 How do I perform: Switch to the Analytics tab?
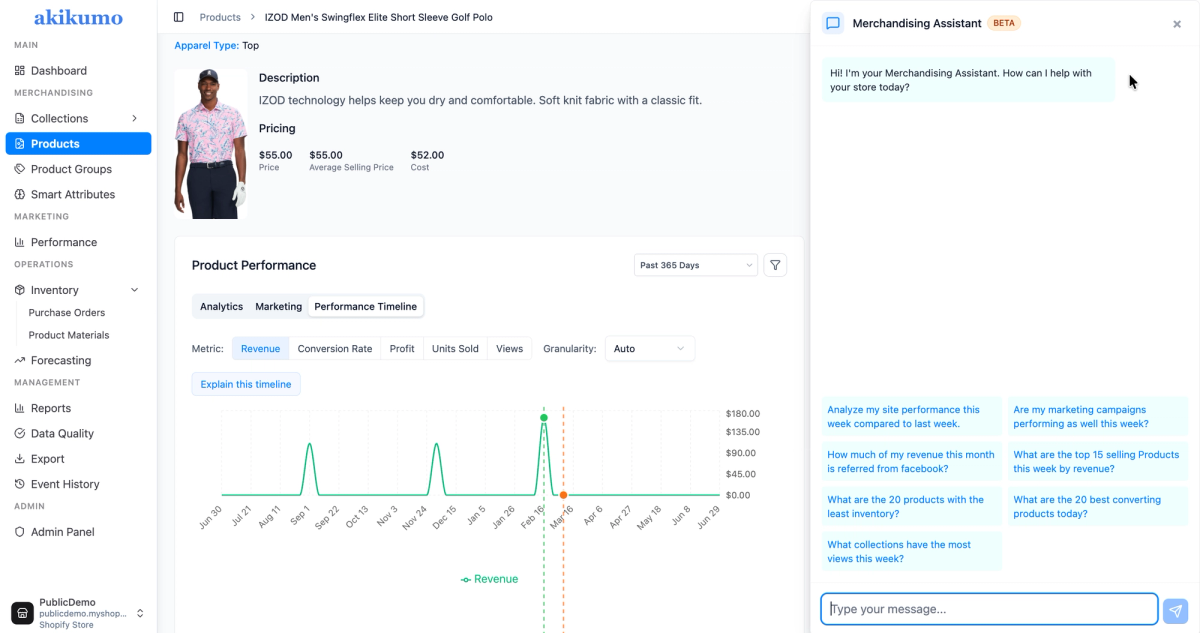221,307
